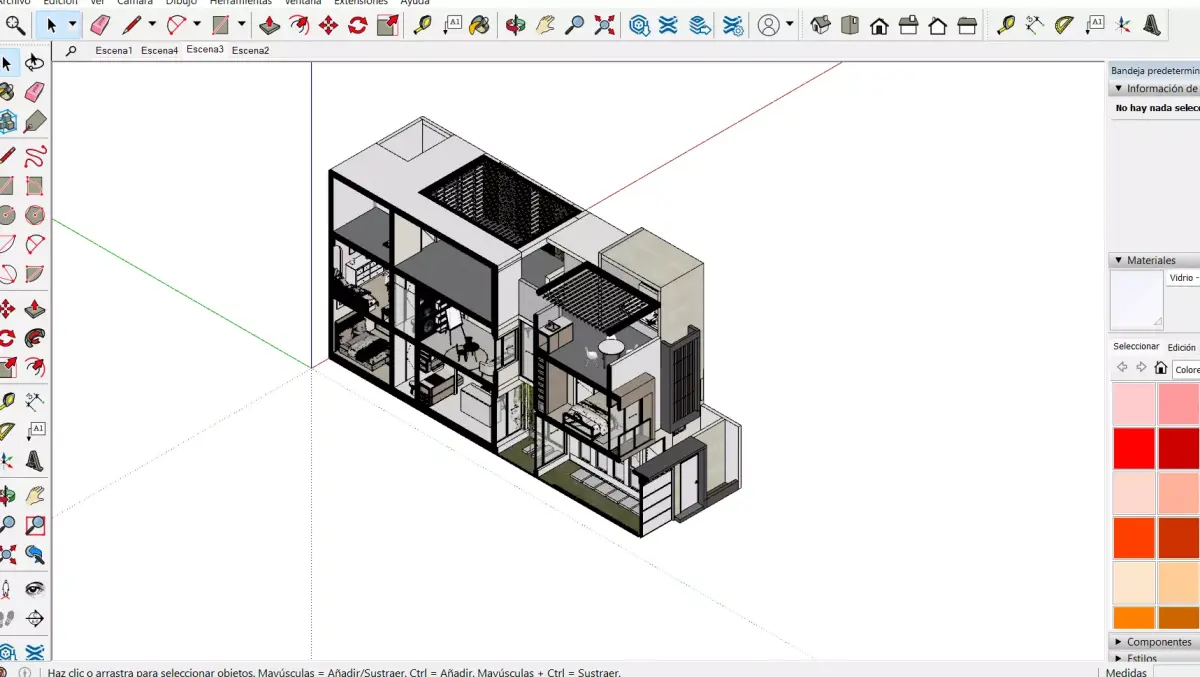Switch to the Right view
The width and height of the screenshot is (1200, 677).
(x=908, y=25)
